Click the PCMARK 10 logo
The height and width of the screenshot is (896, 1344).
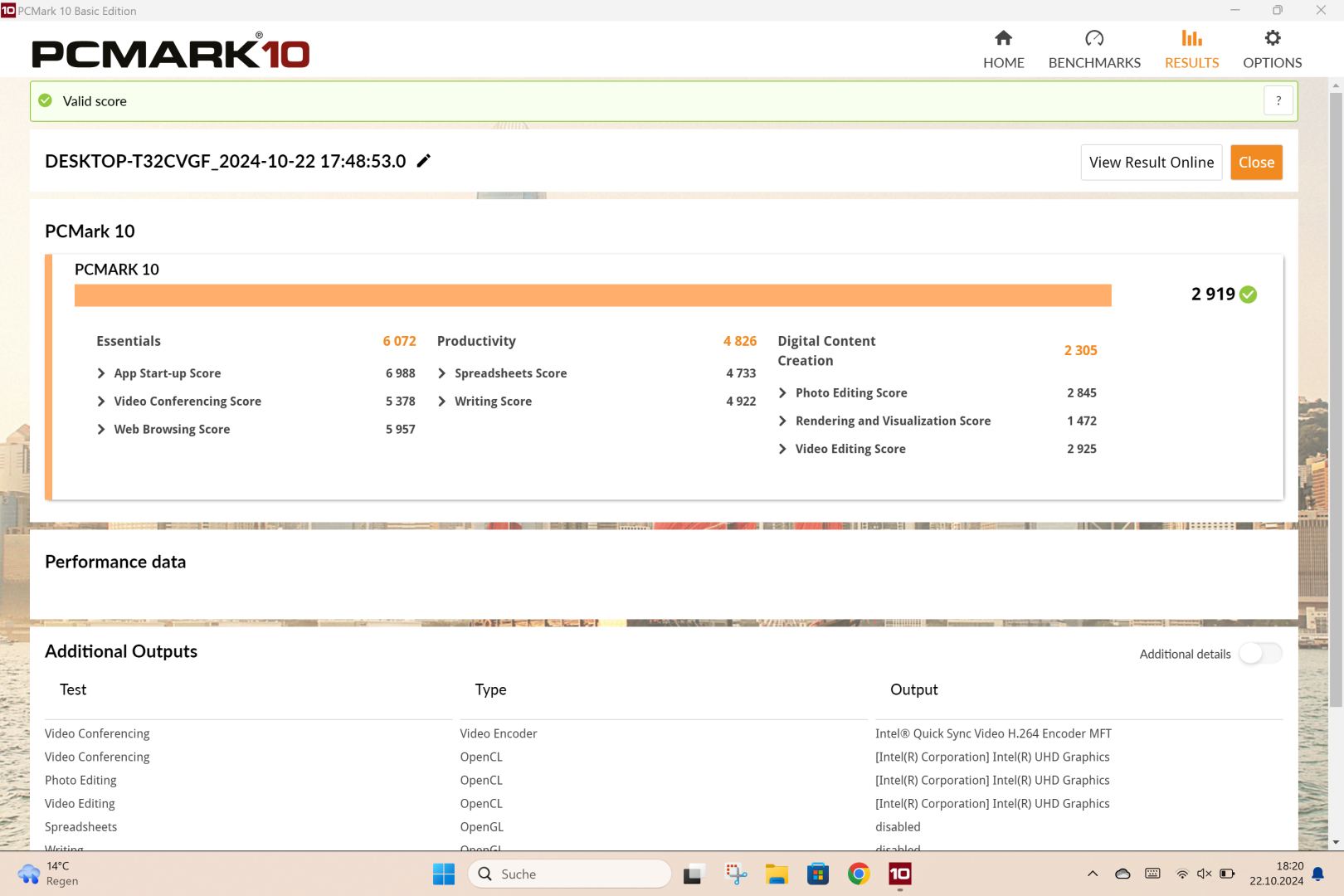click(170, 51)
